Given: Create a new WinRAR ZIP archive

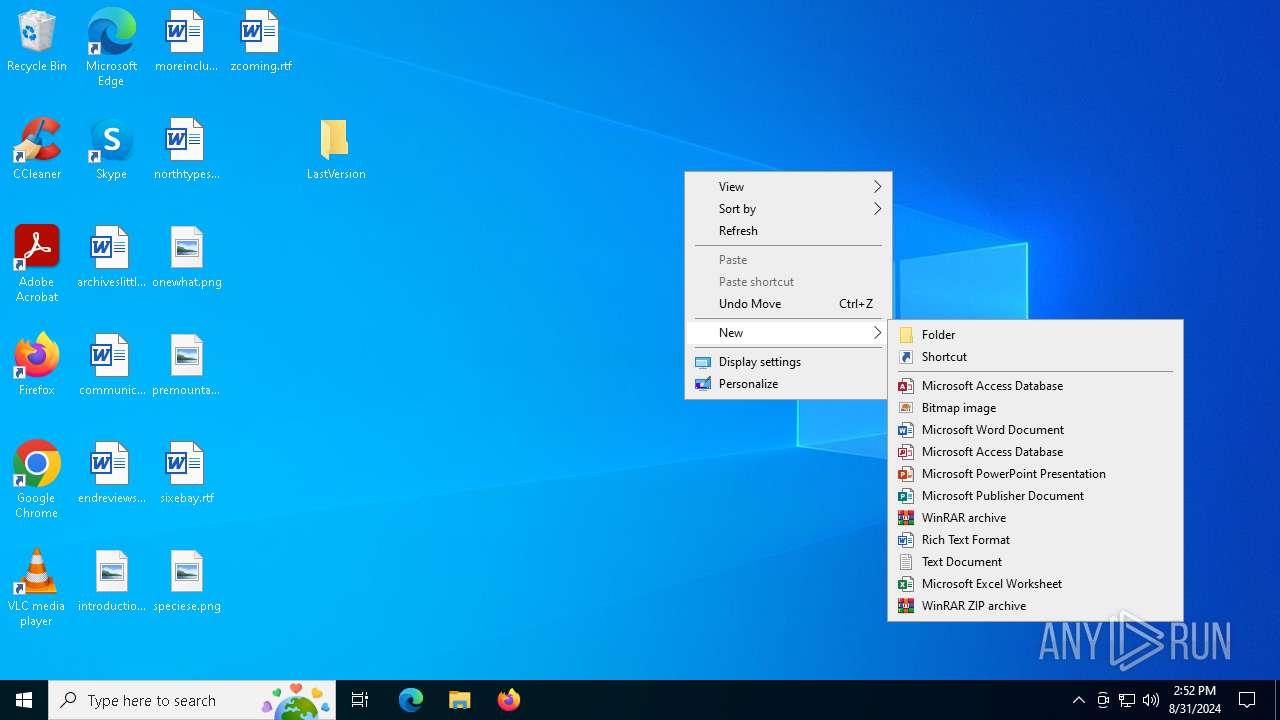Looking at the screenshot, I should click(1035, 606).
